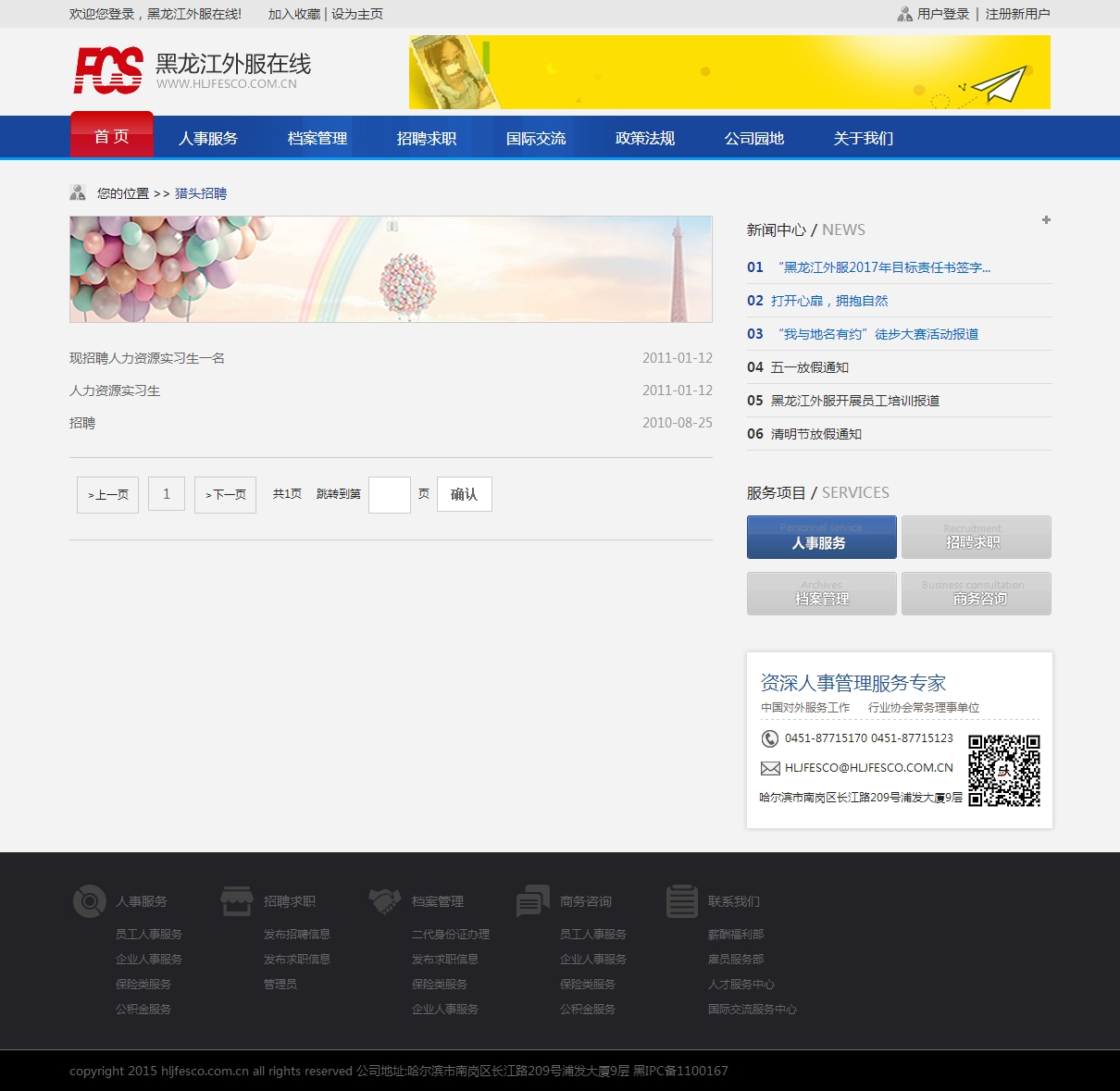This screenshot has height=1091, width=1120.
Task: Click the footer shop icon for 招聘求职
Action: 237,900
